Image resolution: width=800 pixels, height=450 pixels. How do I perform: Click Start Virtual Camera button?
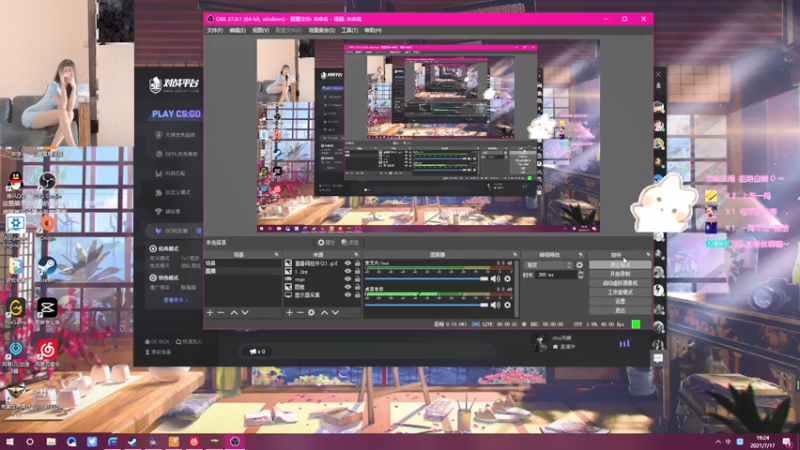620,283
